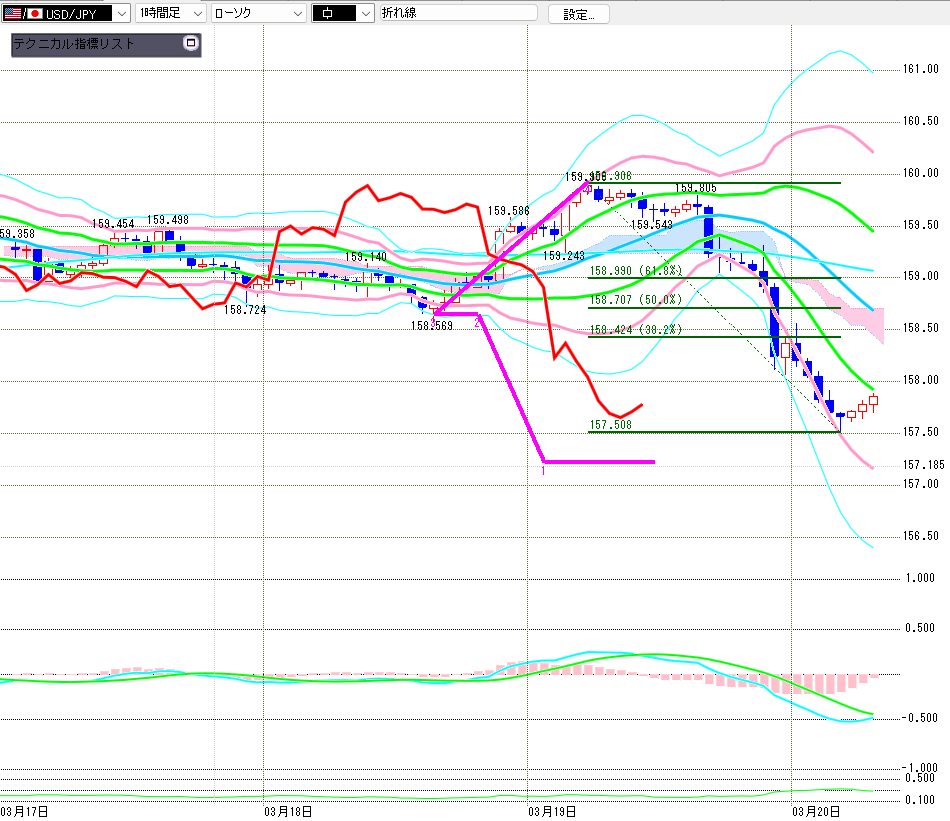Click the テクニカル指標リスト panel title
This screenshot has width=950, height=821.
point(74,44)
